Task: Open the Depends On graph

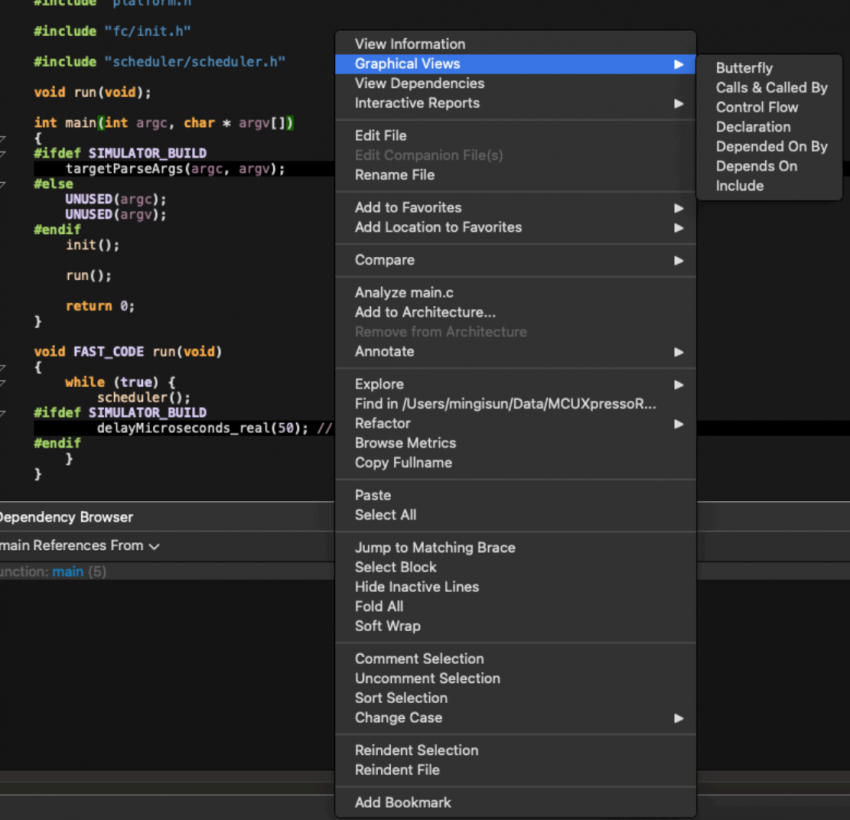Action: click(x=756, y=166)
